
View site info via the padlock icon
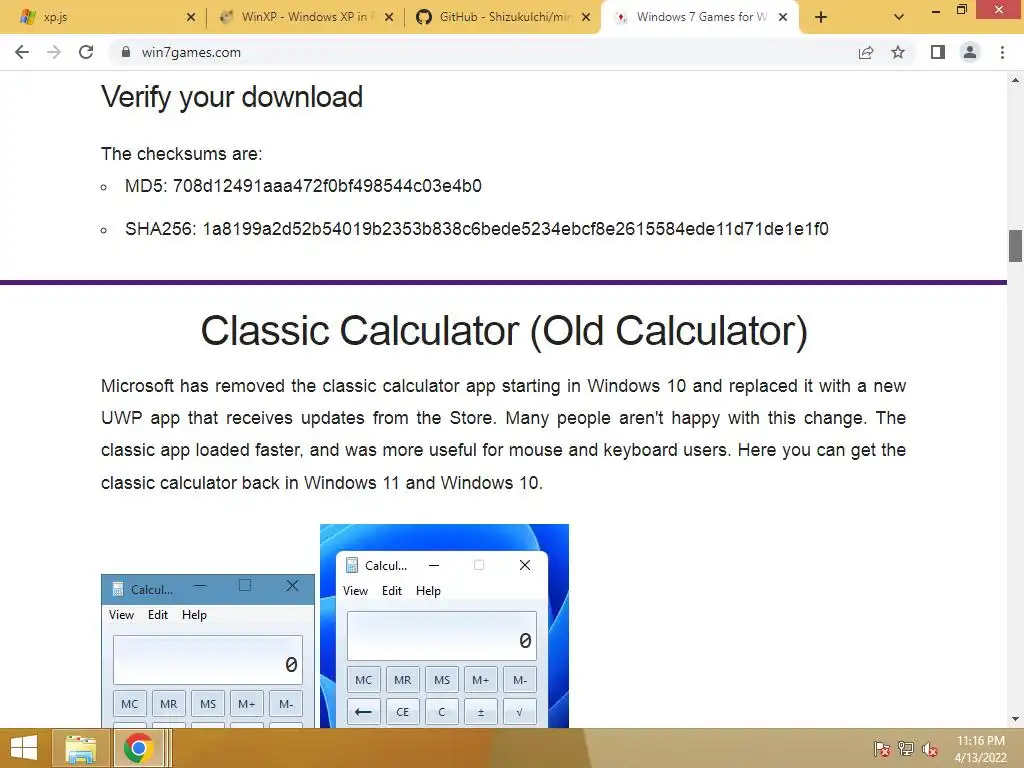[125, 52]
